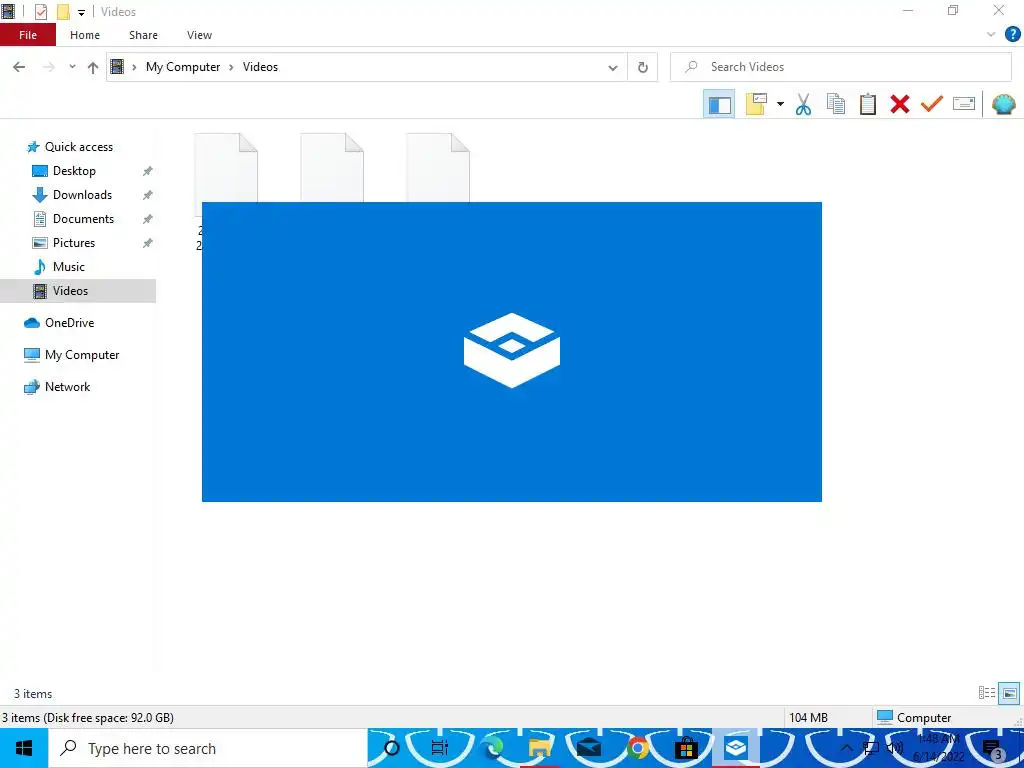
Task: Click the Properties card icon
Action: [964, 104]
